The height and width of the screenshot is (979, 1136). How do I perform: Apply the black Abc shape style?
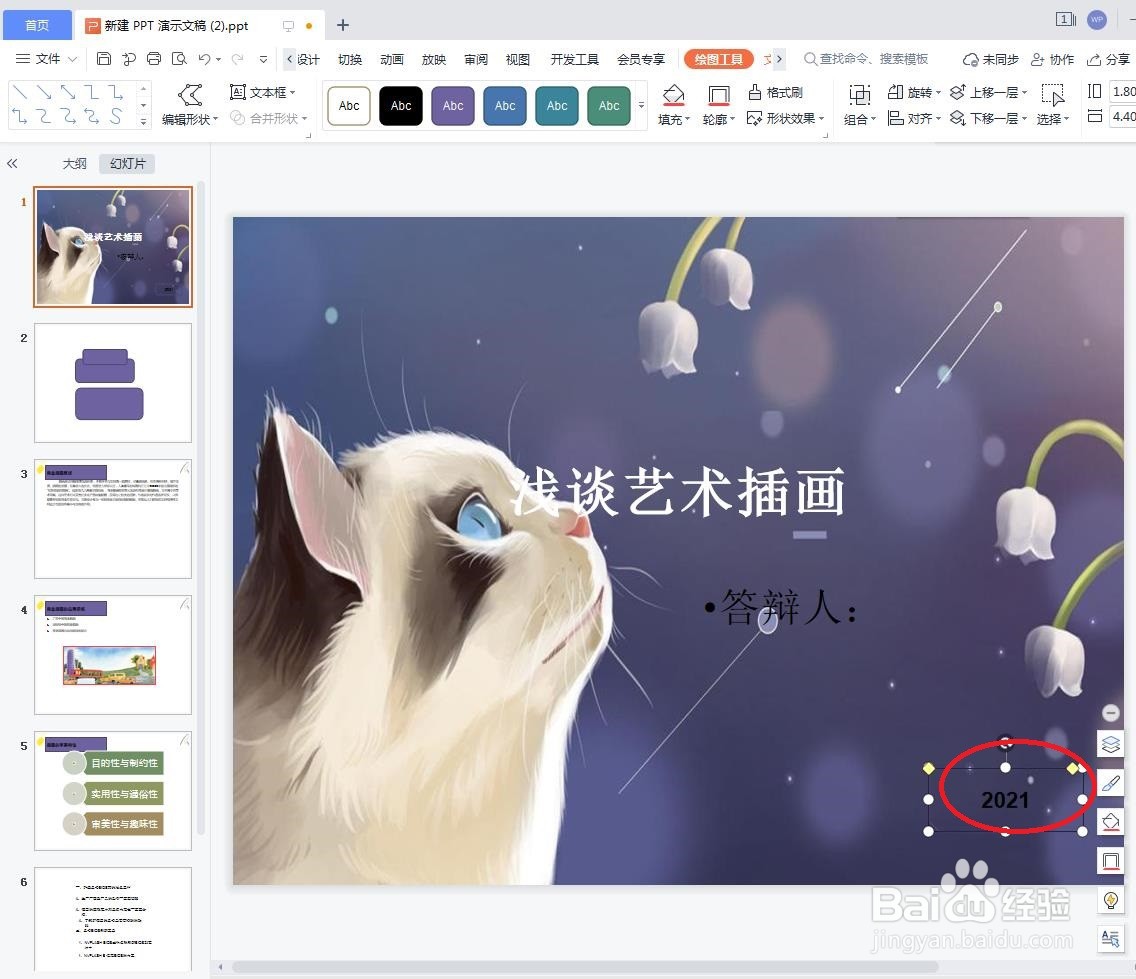pyautogui.click(x=401, y=106)
